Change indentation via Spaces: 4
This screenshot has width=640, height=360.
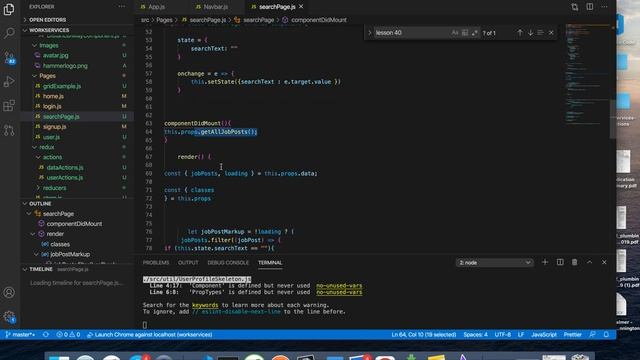coord(476,335)
